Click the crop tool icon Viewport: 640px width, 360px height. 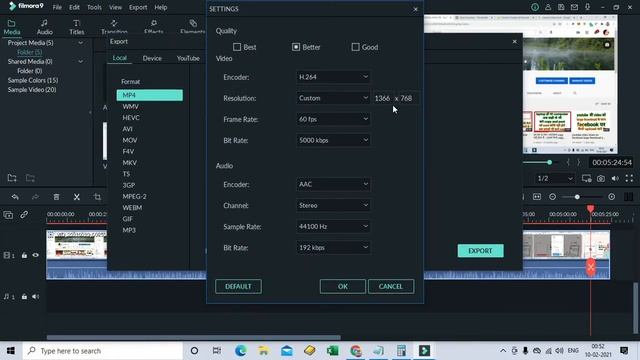[97, 197]
